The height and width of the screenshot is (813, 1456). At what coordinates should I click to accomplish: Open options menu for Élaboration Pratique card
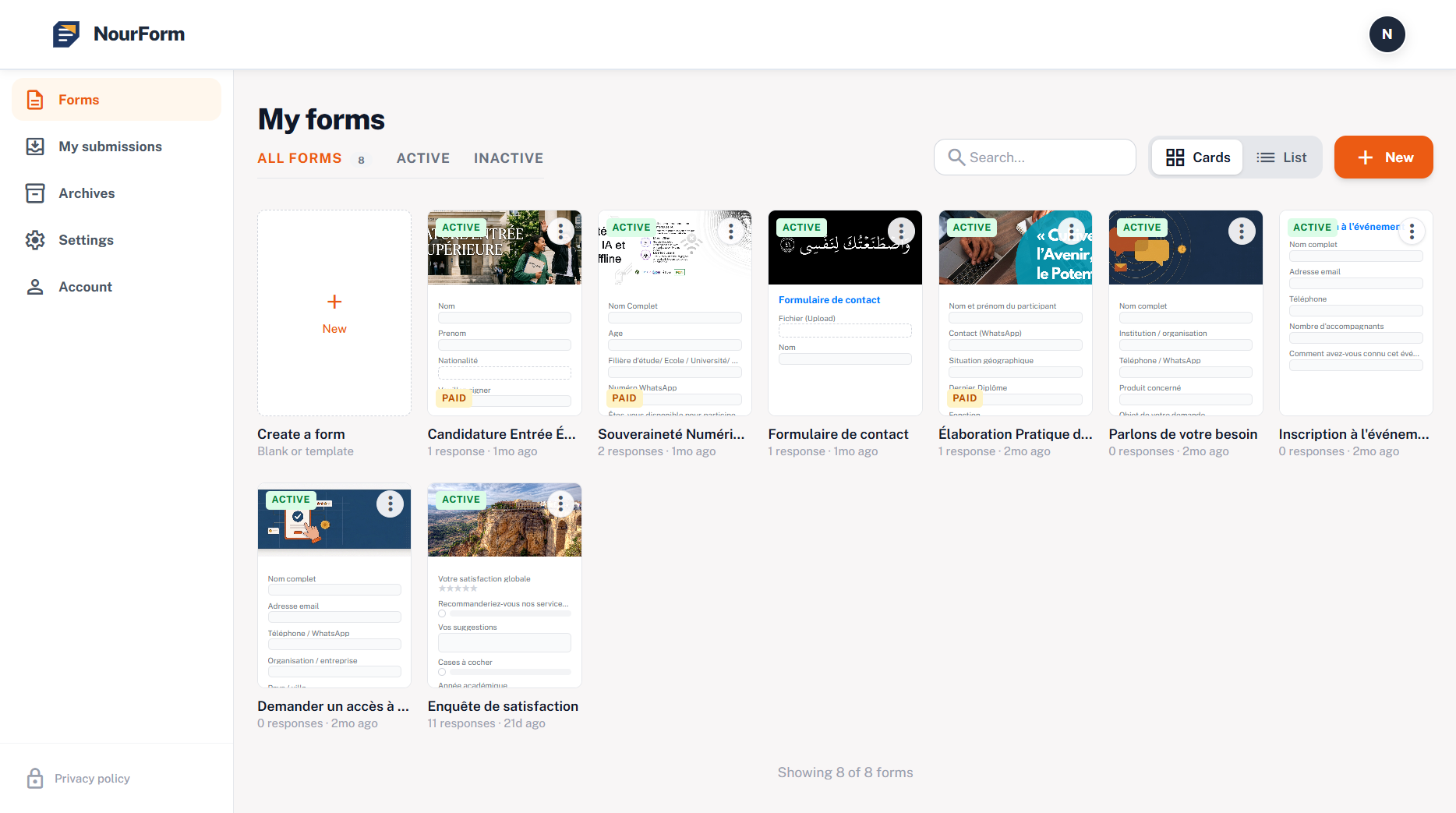(1072, 231)
